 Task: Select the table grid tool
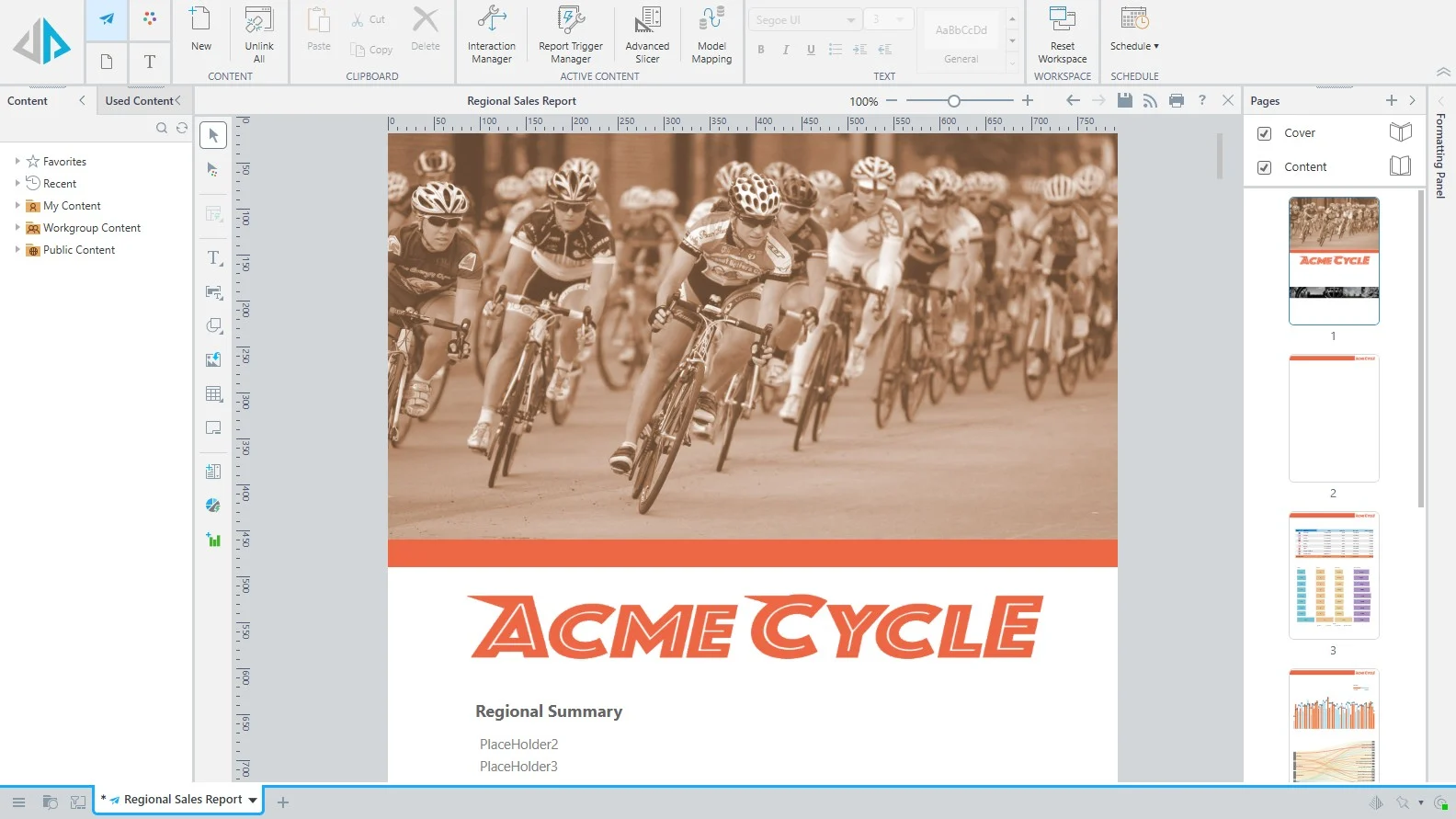click(213, 393)
